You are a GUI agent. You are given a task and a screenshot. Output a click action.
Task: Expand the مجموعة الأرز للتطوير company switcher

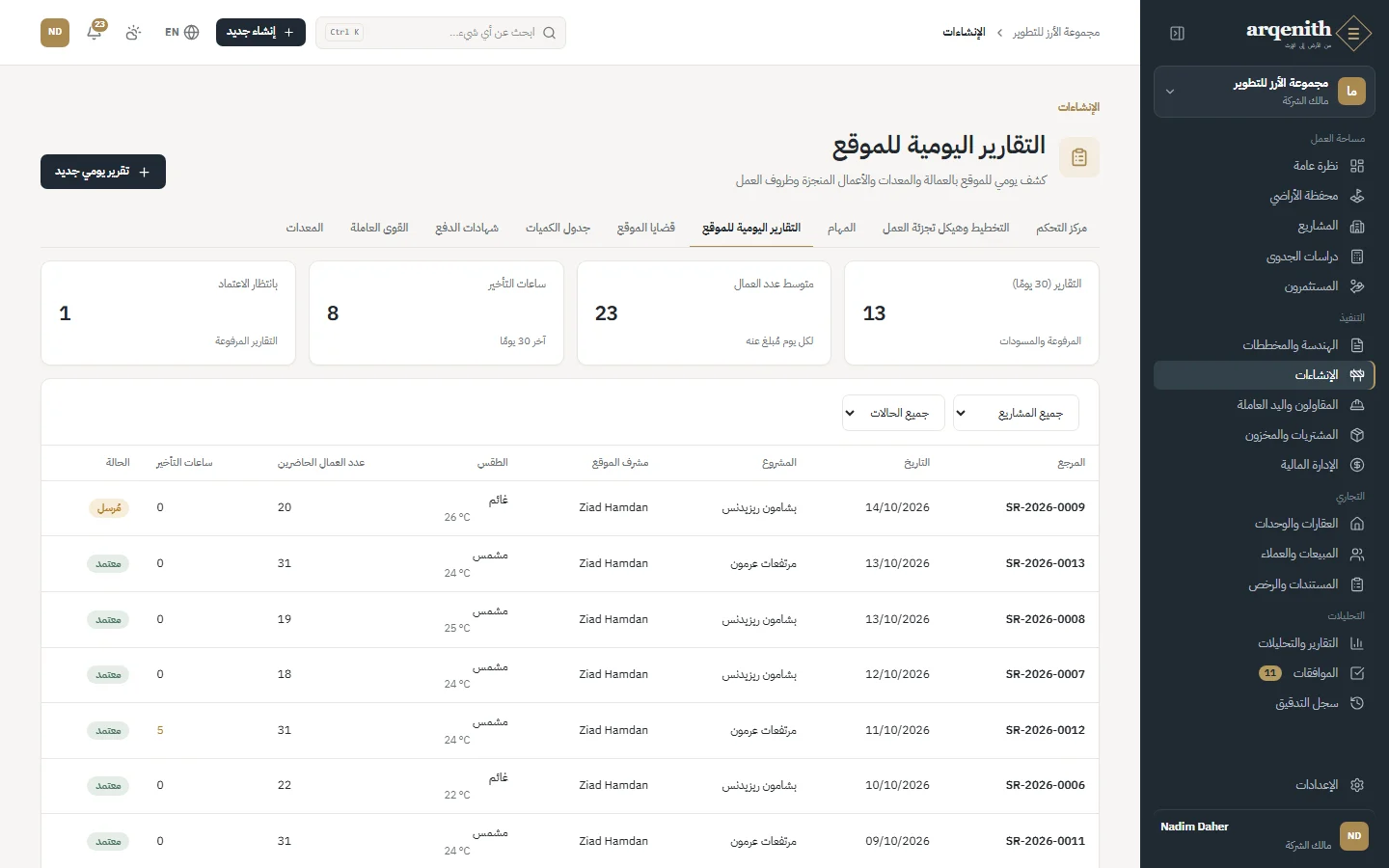pyautogui.click(x=1265, y=92)
